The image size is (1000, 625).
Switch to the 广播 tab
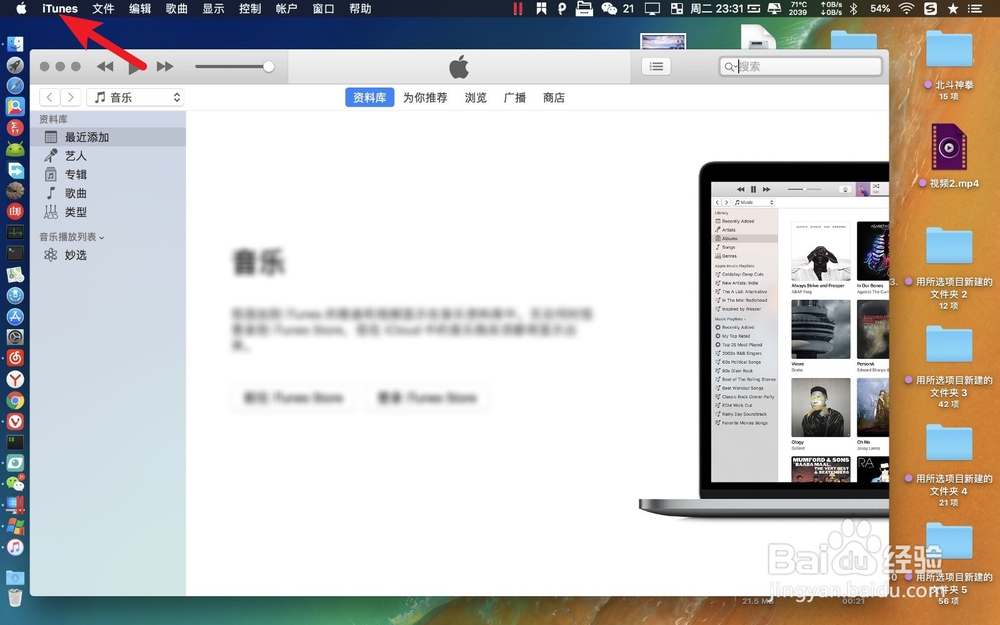coord(515,98)
